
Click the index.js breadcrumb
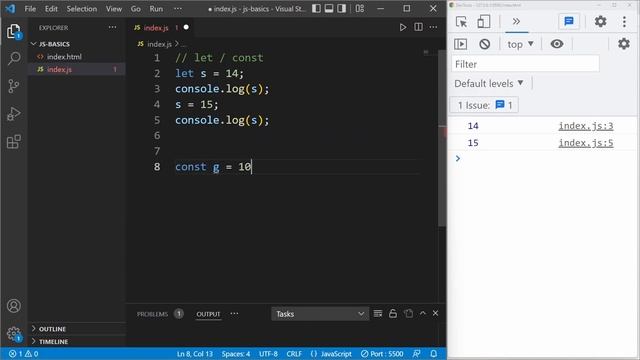159,44
